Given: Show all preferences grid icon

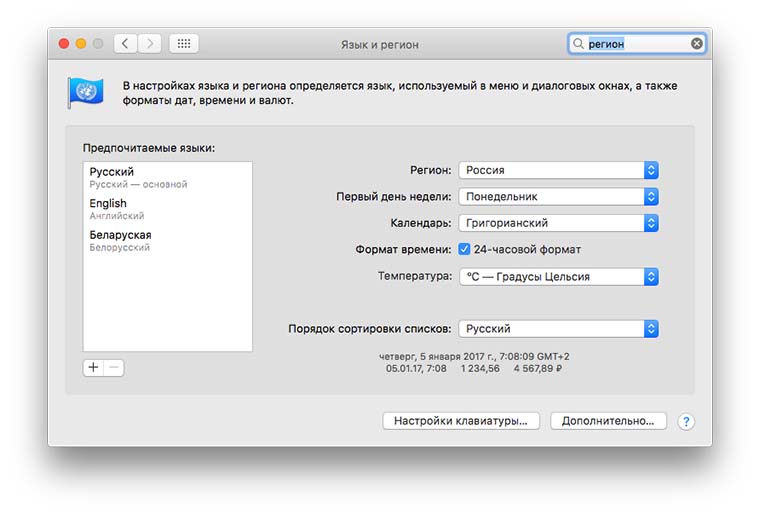Looking at the screenshot, I should [x=184, y=44].
